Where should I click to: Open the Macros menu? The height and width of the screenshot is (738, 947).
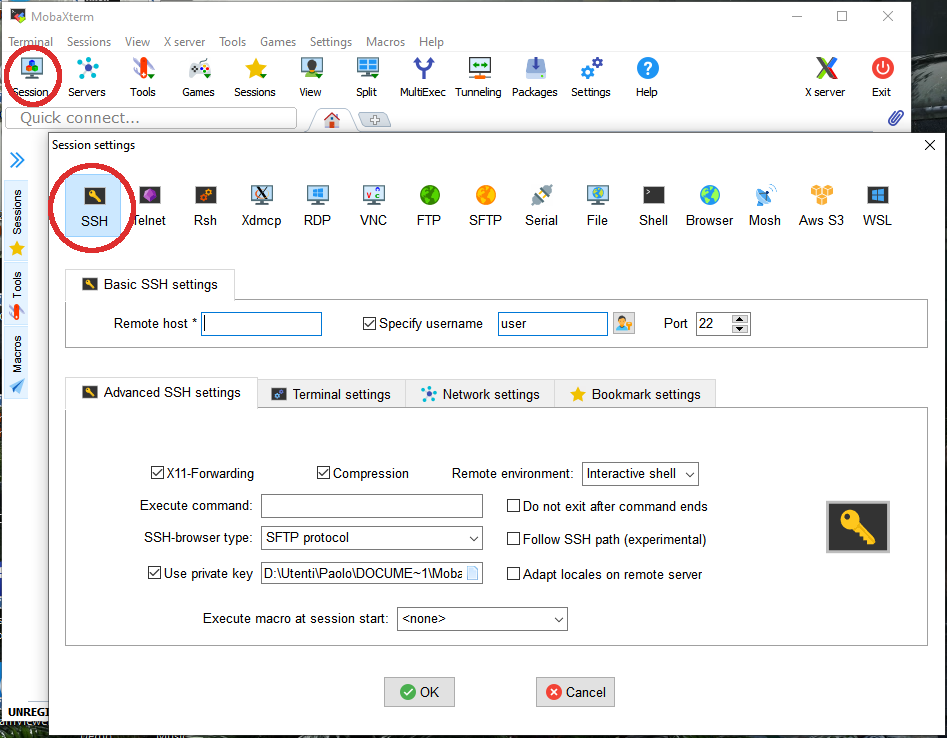click(385, 42)
